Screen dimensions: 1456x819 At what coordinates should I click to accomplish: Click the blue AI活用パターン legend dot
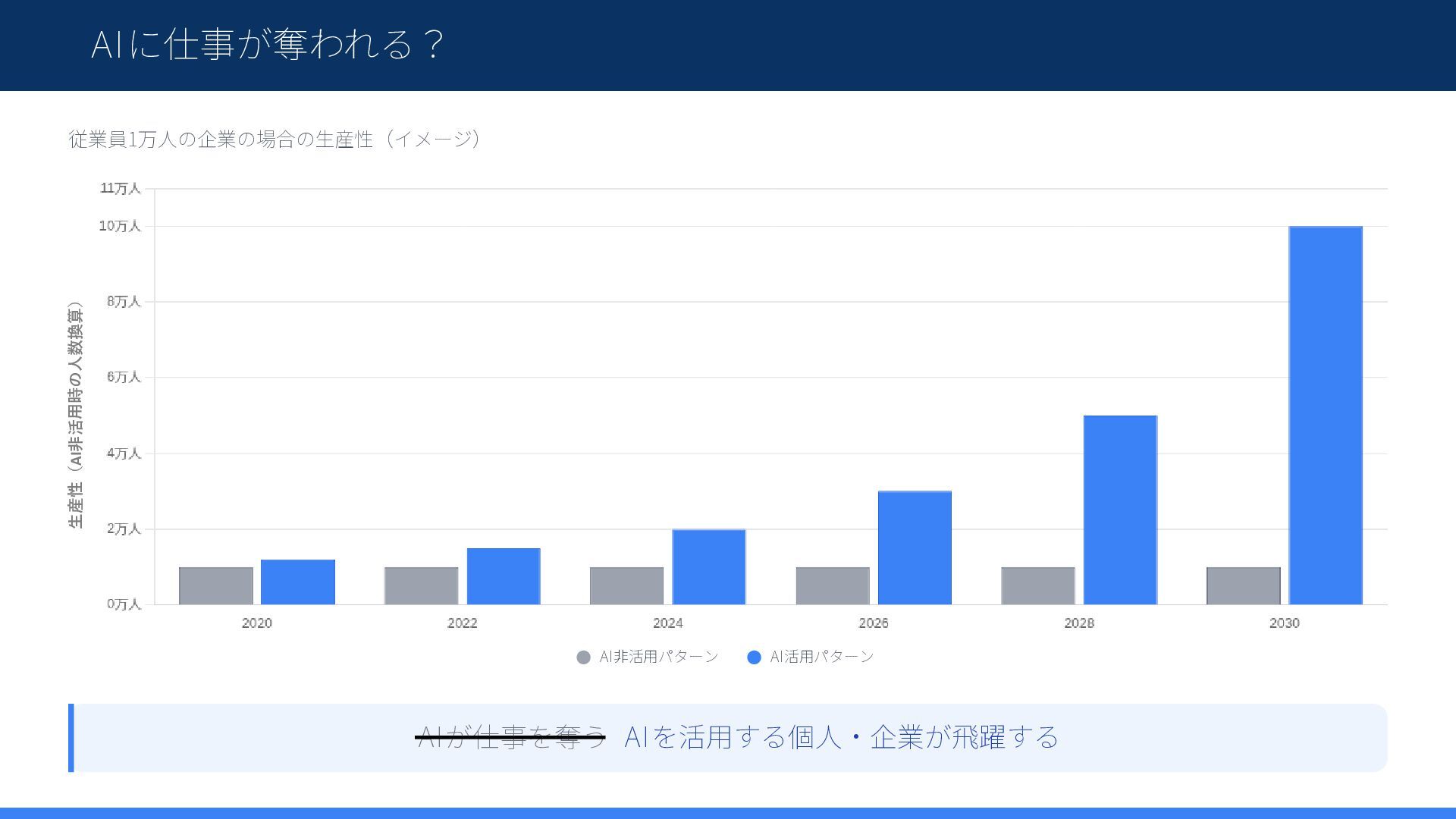point(754,657)
